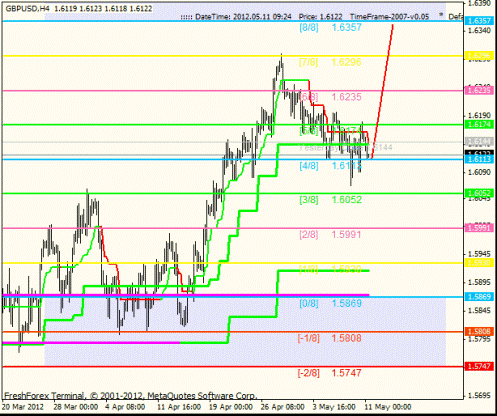Select the 1.6235 value in pink
The height and width of the screenshot is (416, 497).
(x=346, y=97)
